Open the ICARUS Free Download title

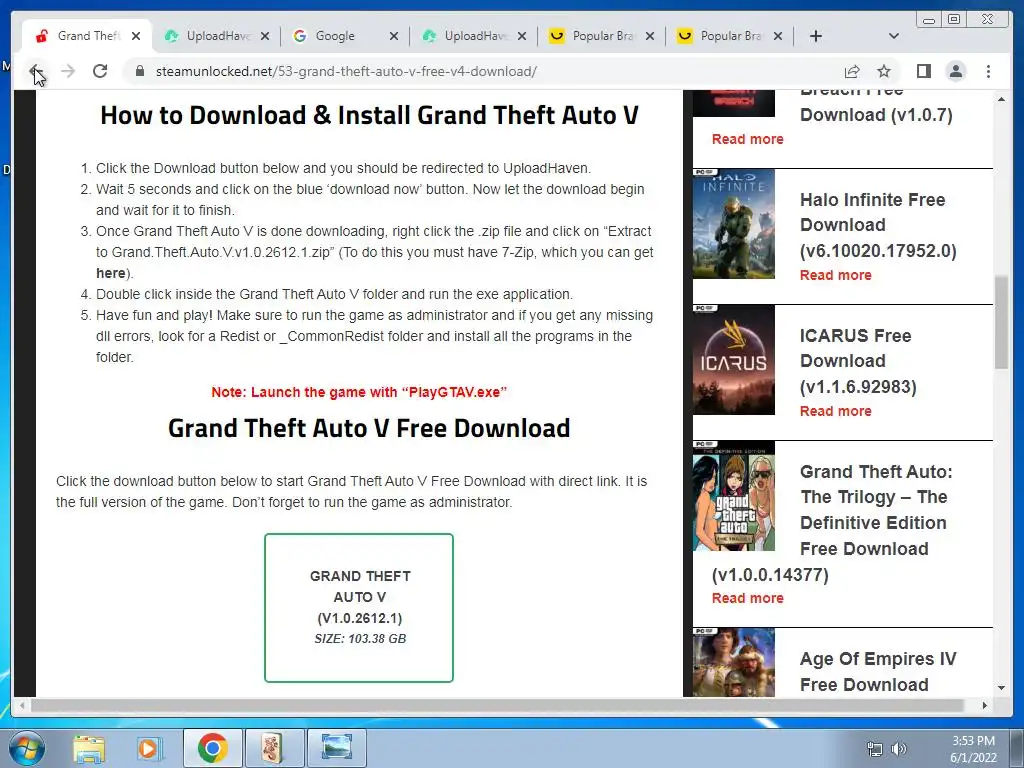pyautogui.click(x=857, y=361)
